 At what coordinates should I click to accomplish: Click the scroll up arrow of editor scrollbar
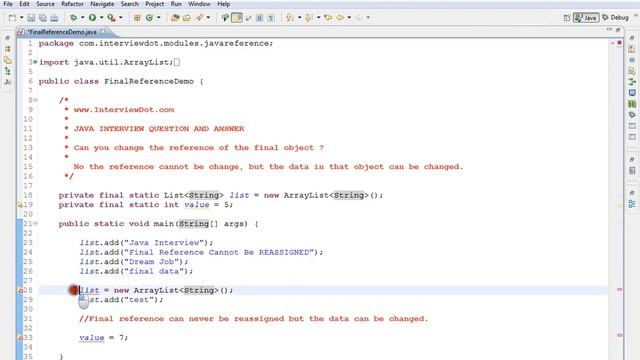(612, 43)
